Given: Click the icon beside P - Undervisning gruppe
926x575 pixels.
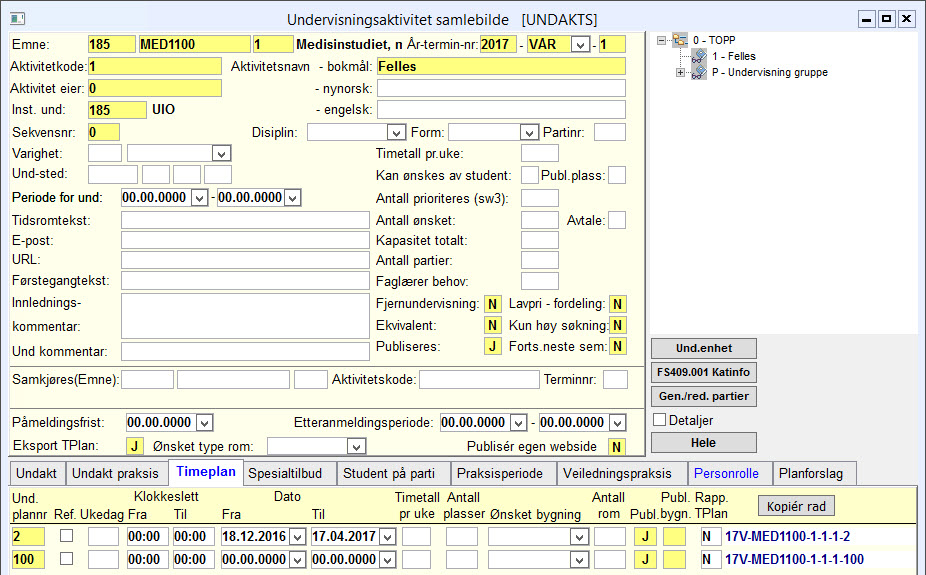Looking at the screenshot, I should [x=699, y=73].
